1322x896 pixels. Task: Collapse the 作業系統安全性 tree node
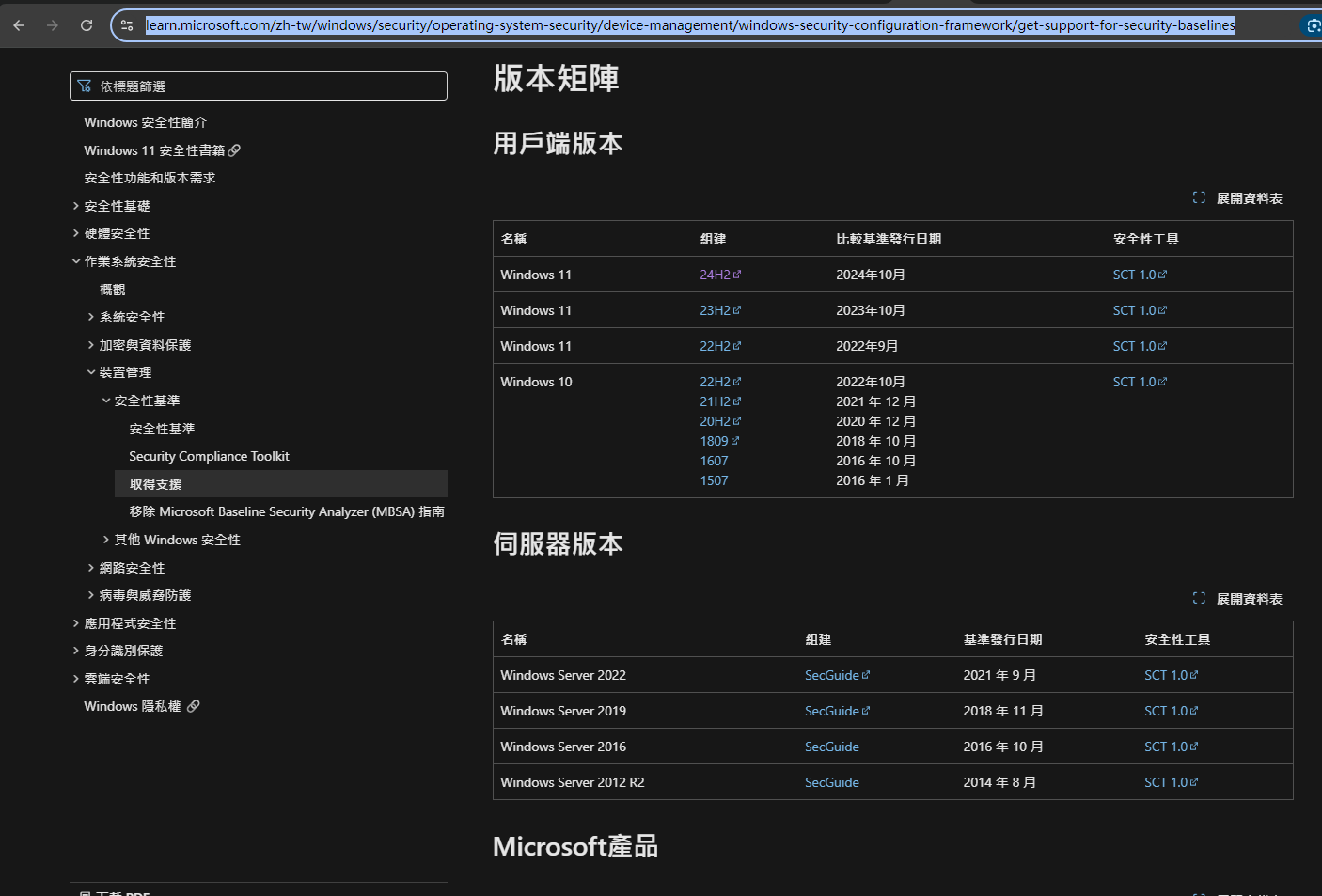[x=76, y=261]
